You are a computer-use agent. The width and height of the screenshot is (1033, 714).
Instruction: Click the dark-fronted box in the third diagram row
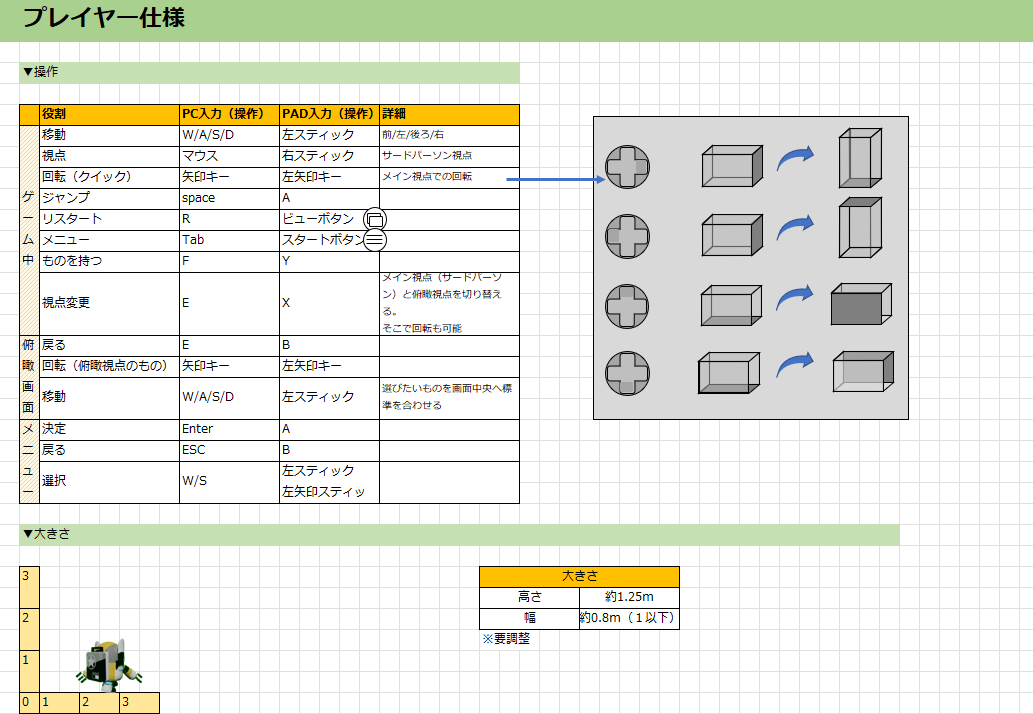click(860, 304)
